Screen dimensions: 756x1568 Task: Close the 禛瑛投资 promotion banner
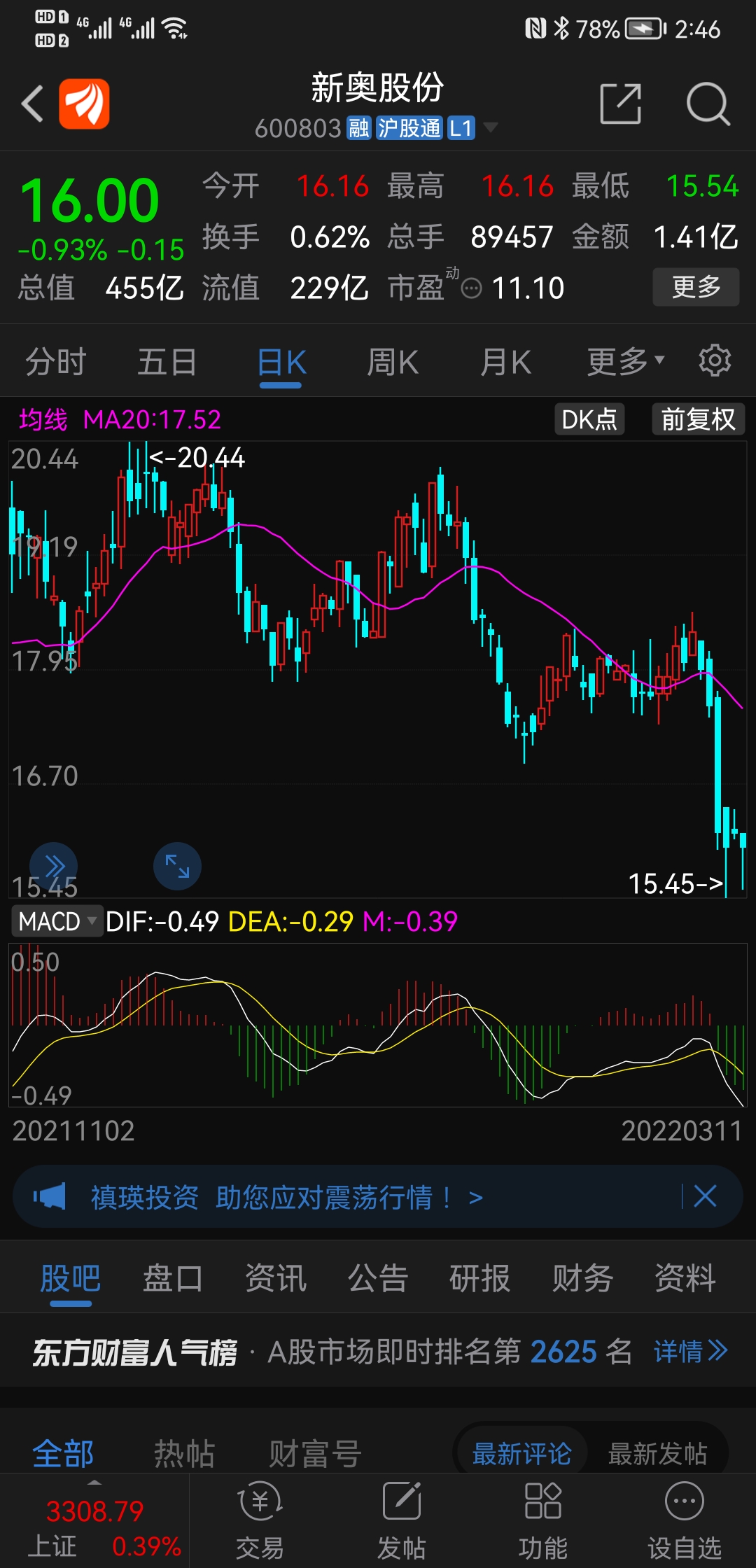705,1196
